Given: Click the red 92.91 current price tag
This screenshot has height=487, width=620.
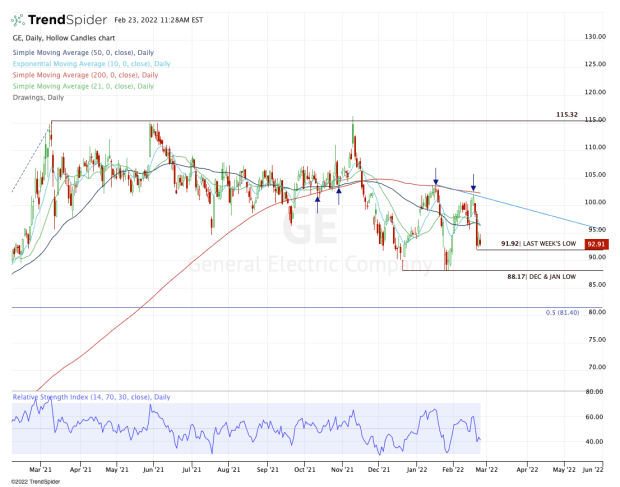Looking at the screenshot, I should point(596,244).
